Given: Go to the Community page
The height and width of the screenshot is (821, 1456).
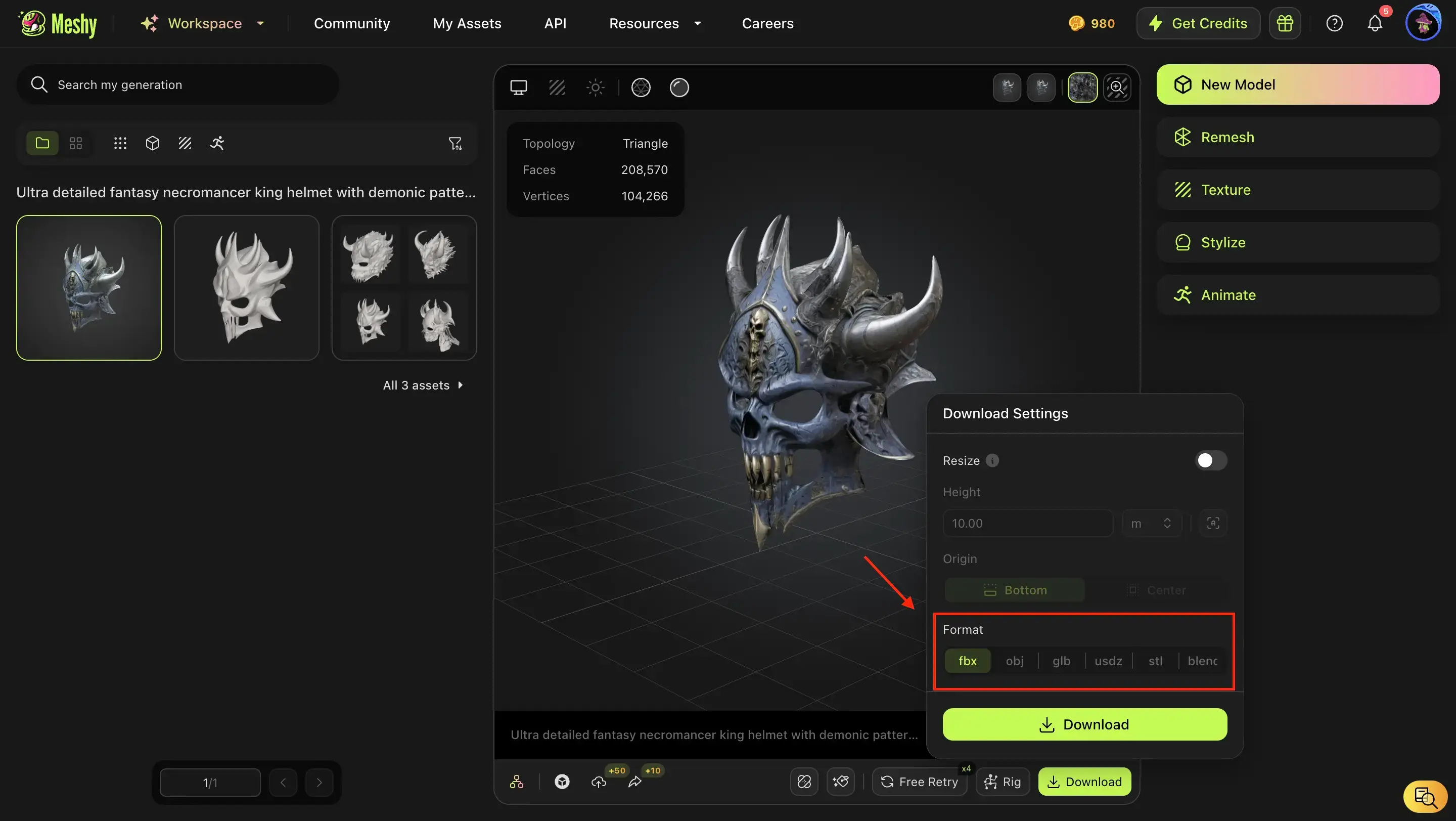Looking at the screenshot, I should pos(351,24).
